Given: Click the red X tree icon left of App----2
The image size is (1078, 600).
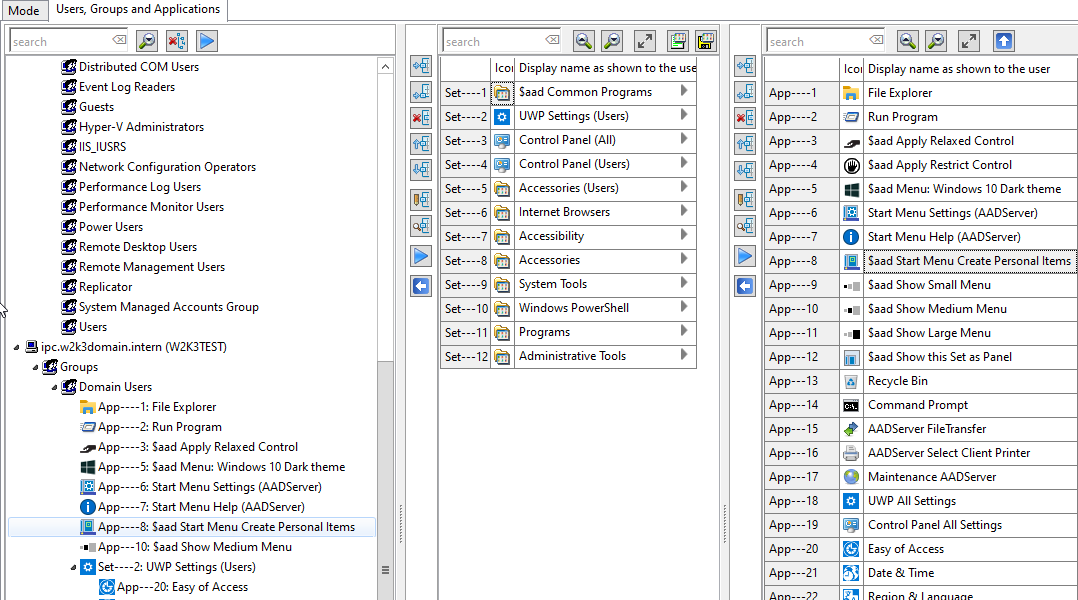Looking at the screenshot, I should pos(745,118).
